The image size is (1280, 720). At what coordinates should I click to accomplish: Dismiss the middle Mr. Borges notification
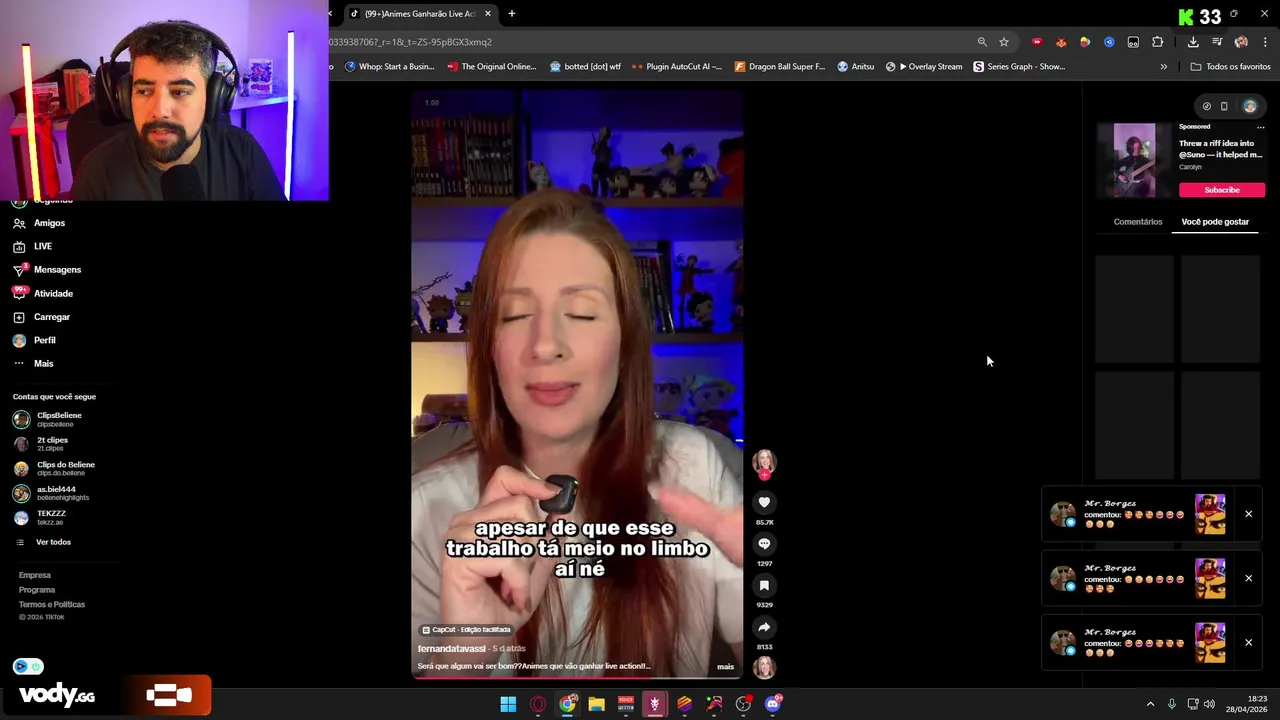tap(1248, 578)
